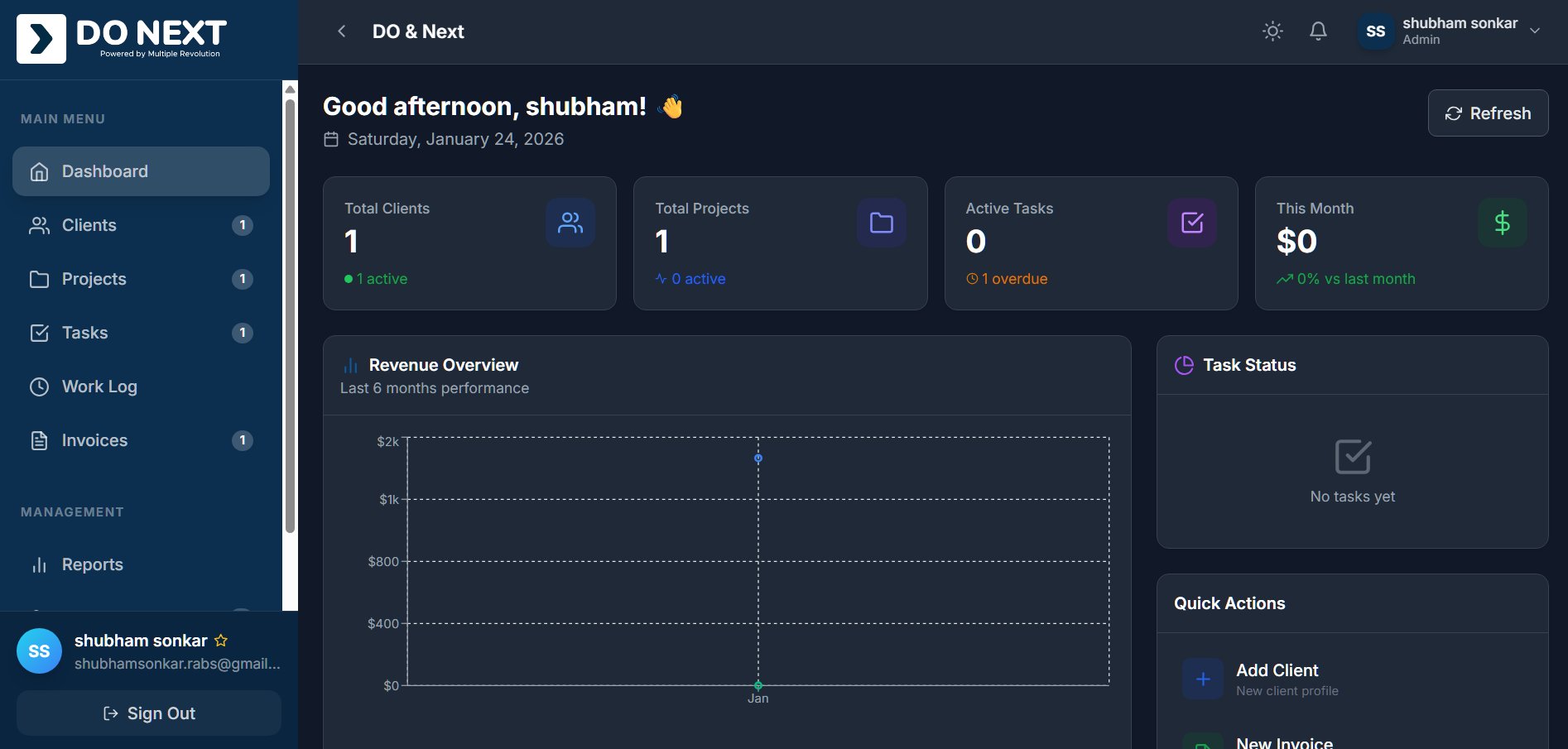Click the dollar icon on This Month card
1568x749 pixels.
tap(1502, 222)
